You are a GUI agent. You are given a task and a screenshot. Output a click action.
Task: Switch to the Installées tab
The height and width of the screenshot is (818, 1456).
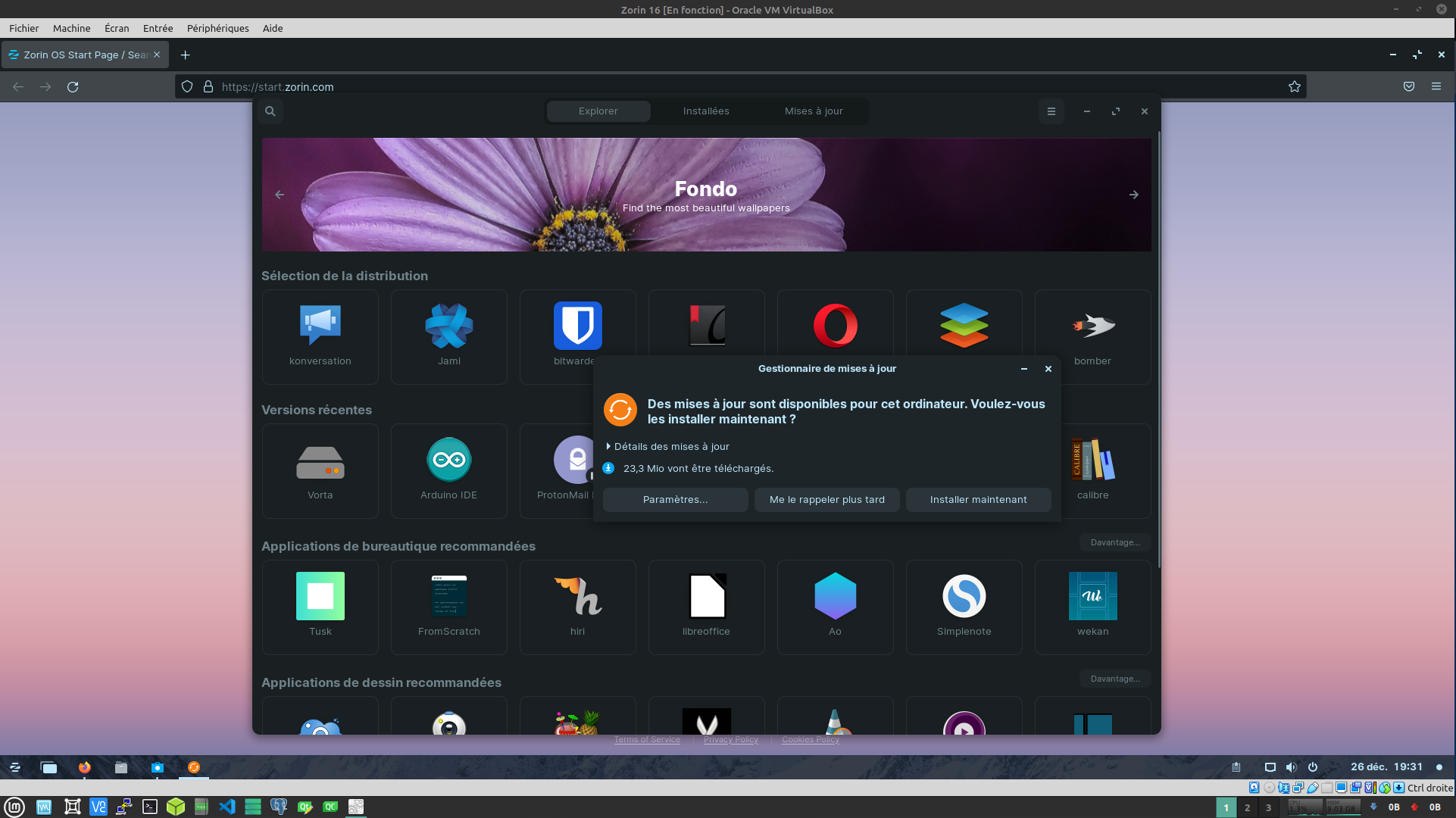point(705,111)
